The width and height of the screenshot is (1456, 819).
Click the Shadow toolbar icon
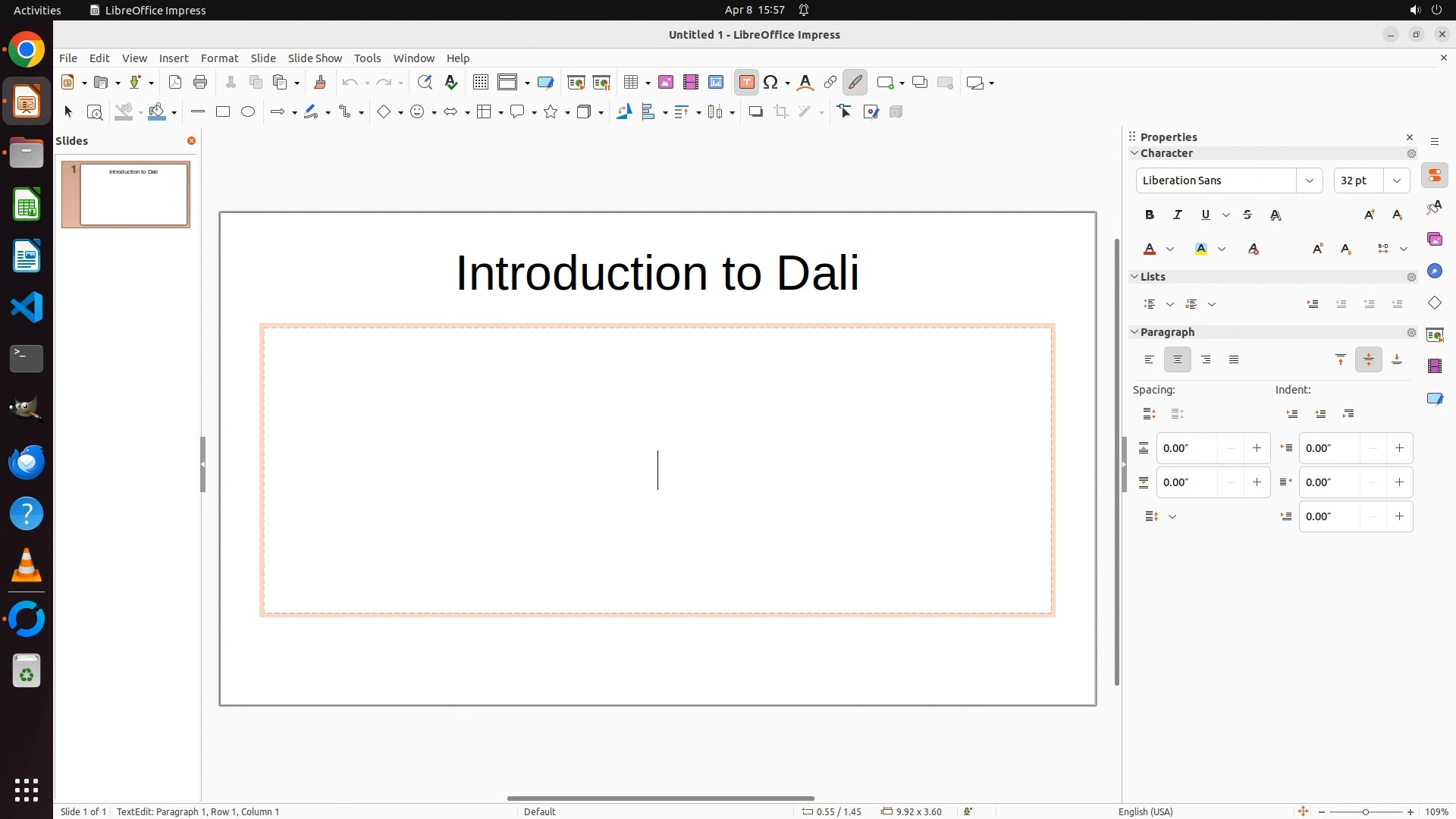[755, 112]
